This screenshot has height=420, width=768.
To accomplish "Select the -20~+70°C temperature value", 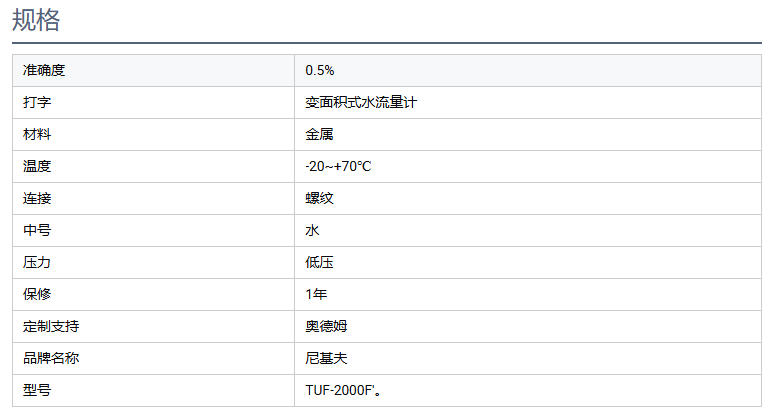I will pyautogui.click(x=338, y=166).
